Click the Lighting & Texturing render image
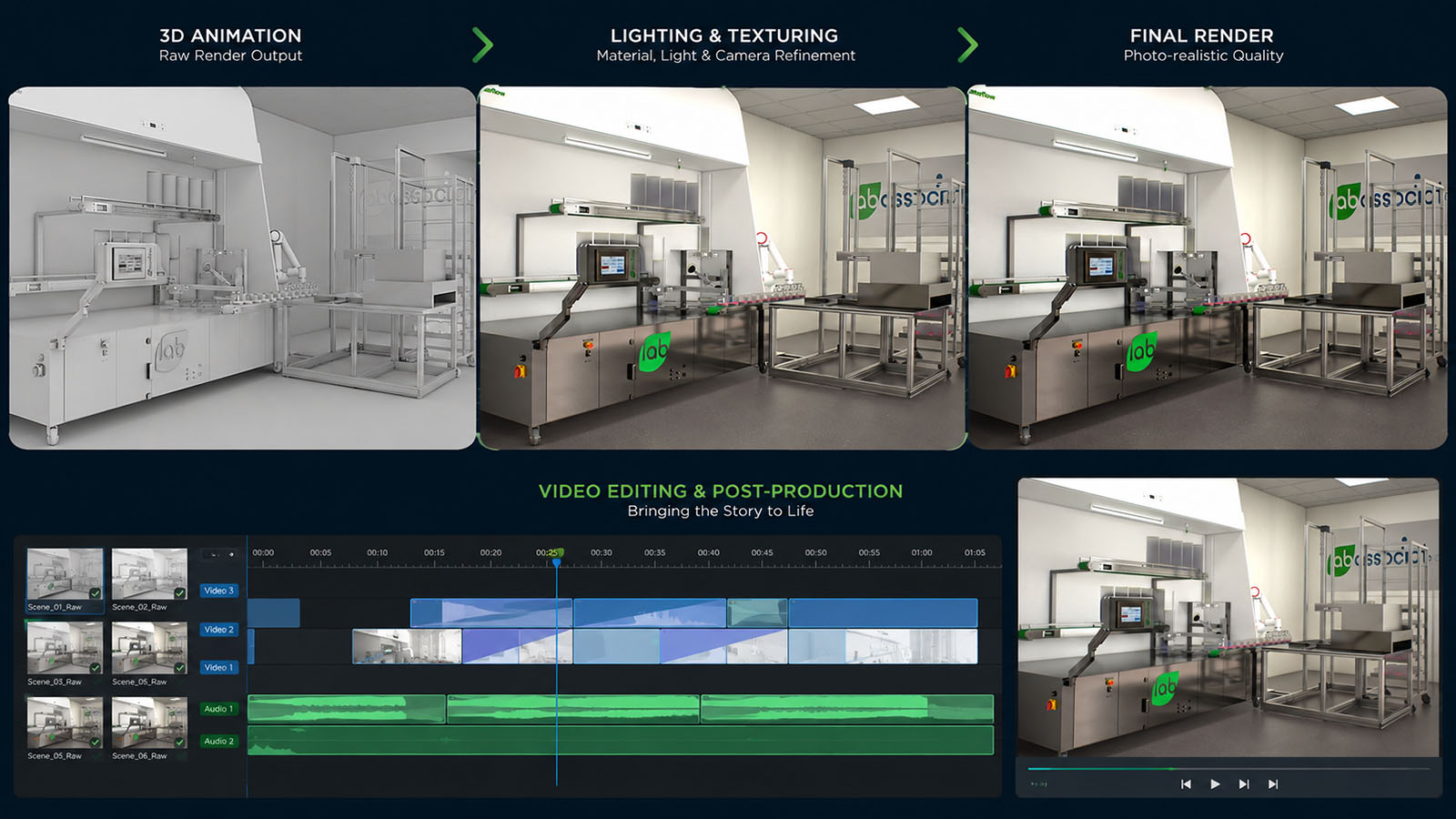The width and height of the screenshot is (1456, 819). pyautogui.click(x=722, y=268)
